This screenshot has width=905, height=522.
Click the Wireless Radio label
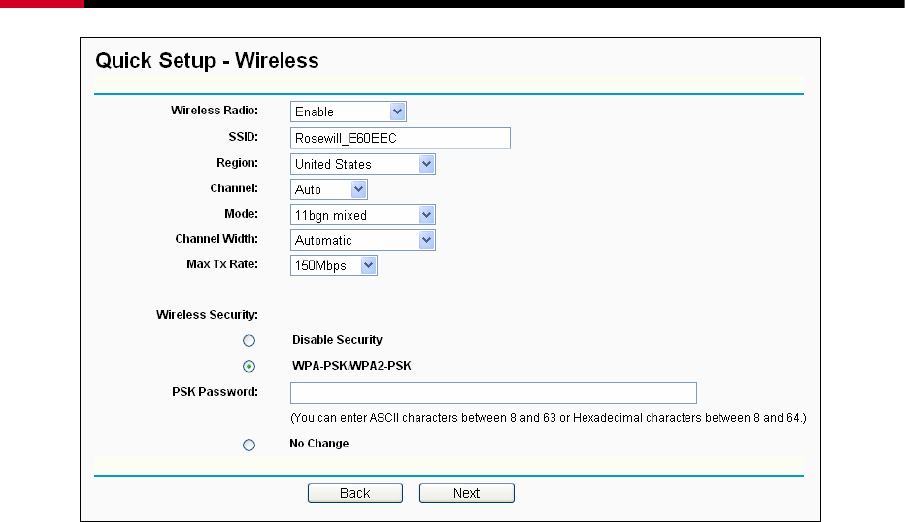click(x=214, y=110)
